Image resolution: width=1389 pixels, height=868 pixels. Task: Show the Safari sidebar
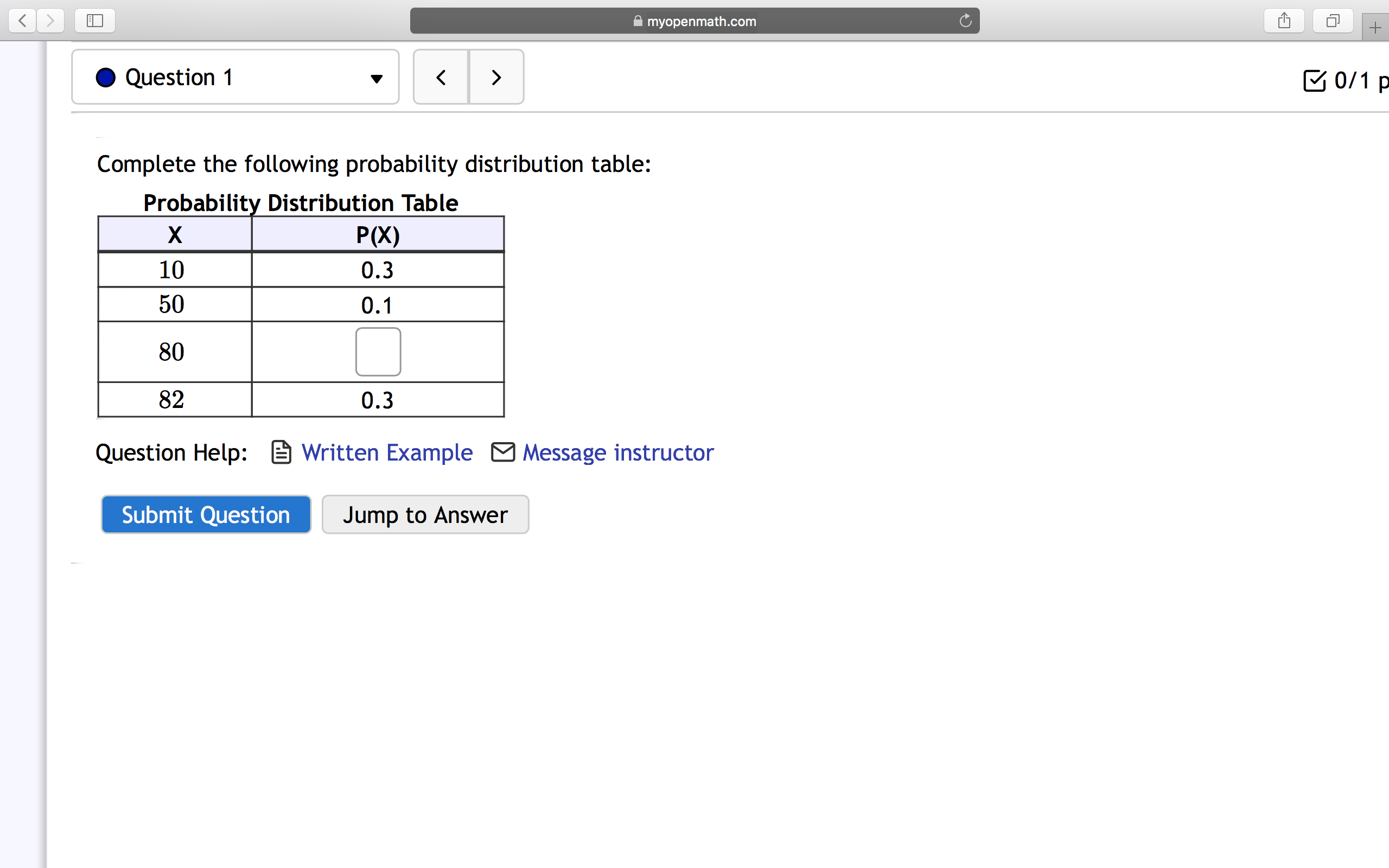click(94, 21)
